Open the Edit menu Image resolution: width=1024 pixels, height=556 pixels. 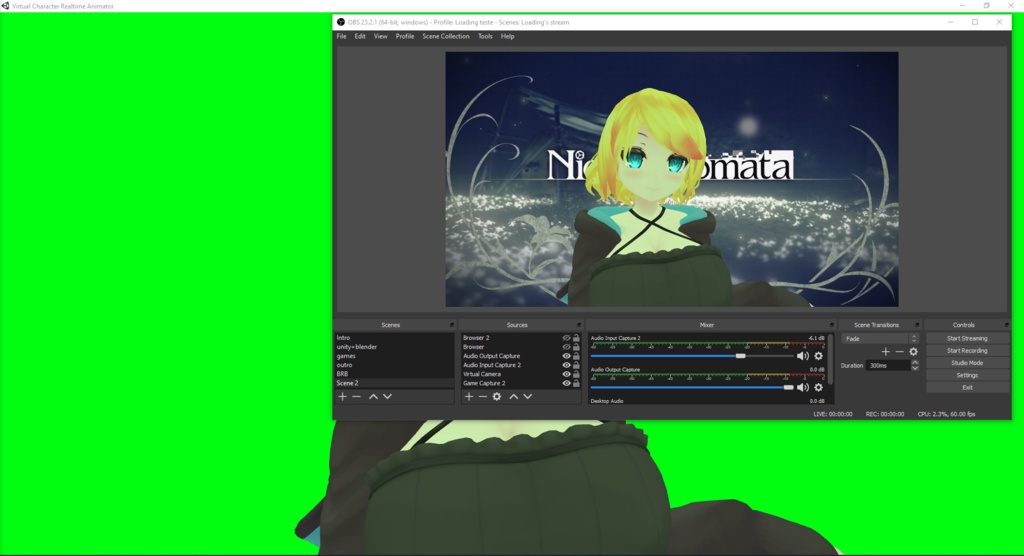[360, 37]
